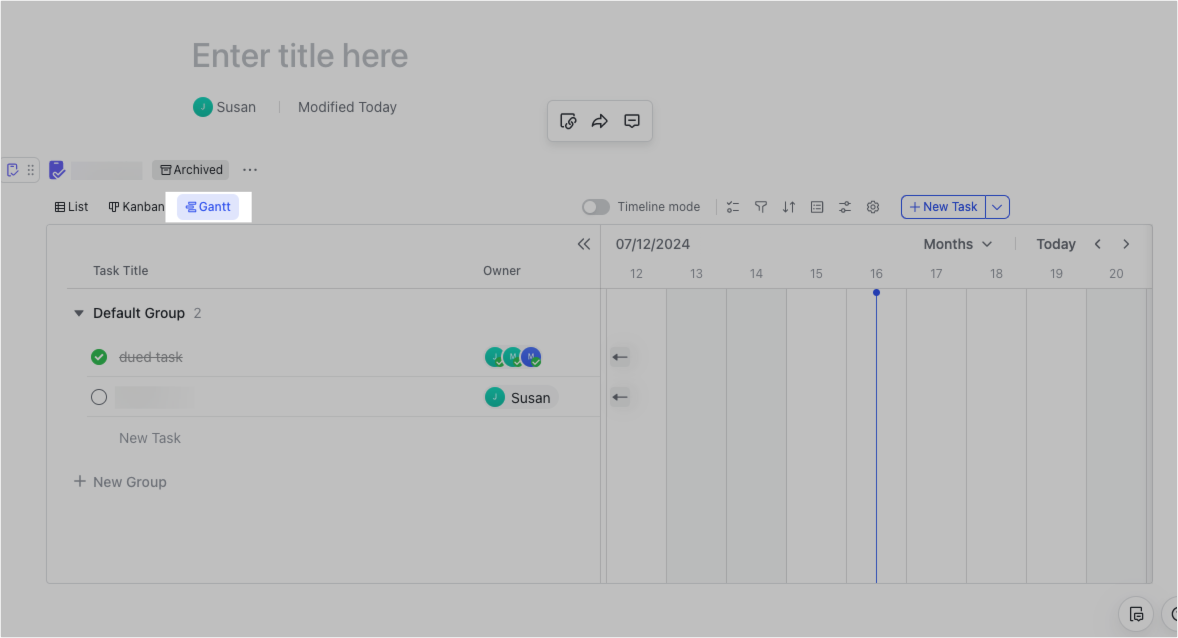
Task: Collapse the Default Group section
Action: (x=79, y=312)
